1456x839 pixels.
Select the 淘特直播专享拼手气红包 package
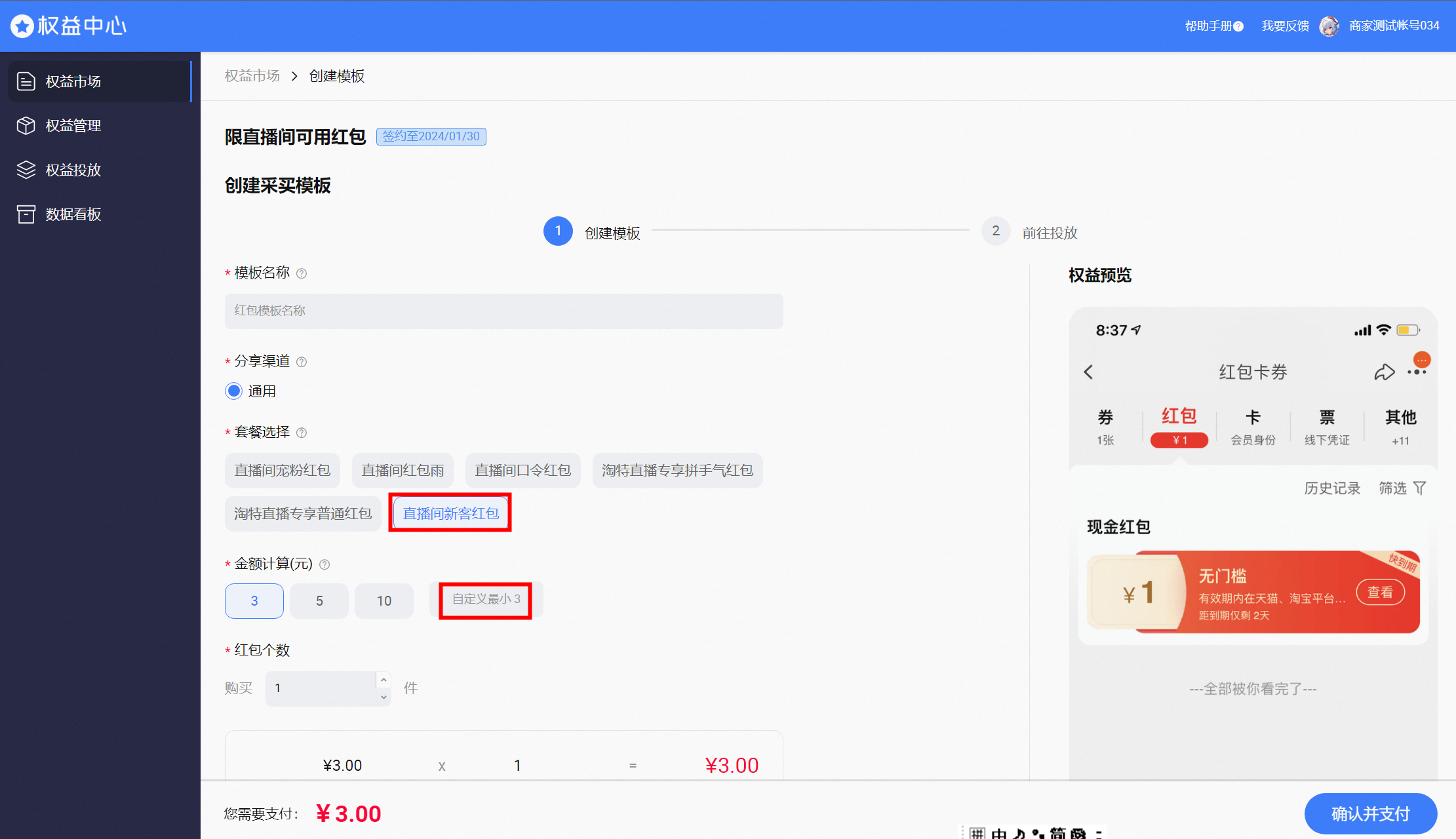point(677,471)
